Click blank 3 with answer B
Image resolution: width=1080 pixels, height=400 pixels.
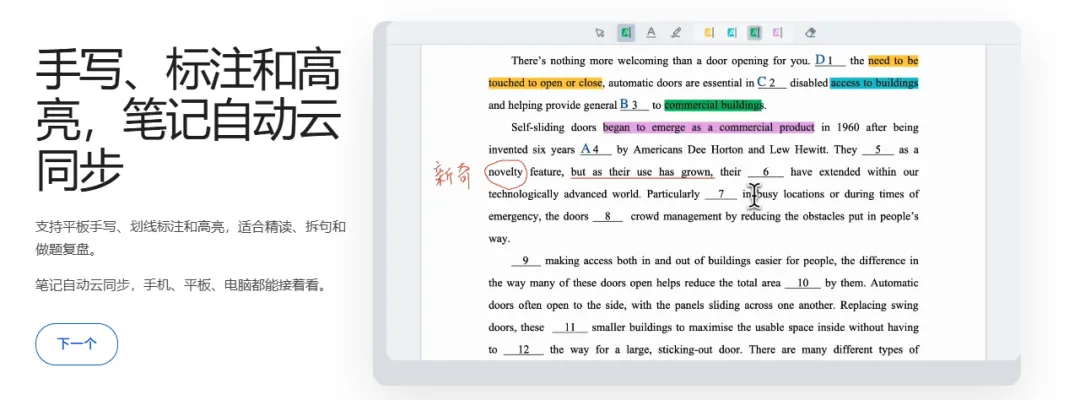coord(634,105)
